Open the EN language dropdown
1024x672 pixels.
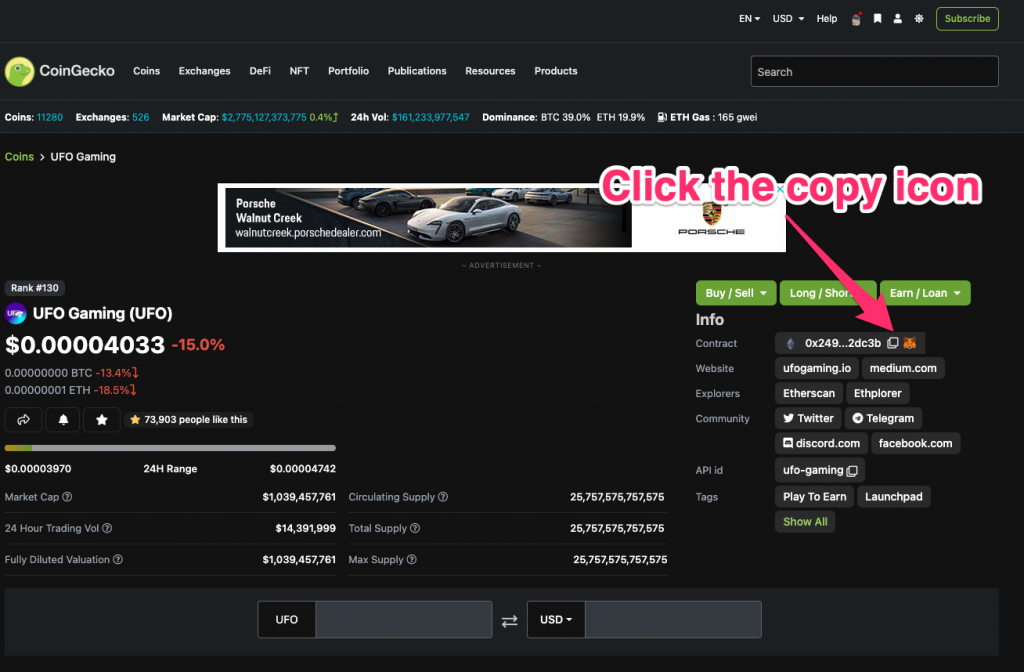coord(749,18)
